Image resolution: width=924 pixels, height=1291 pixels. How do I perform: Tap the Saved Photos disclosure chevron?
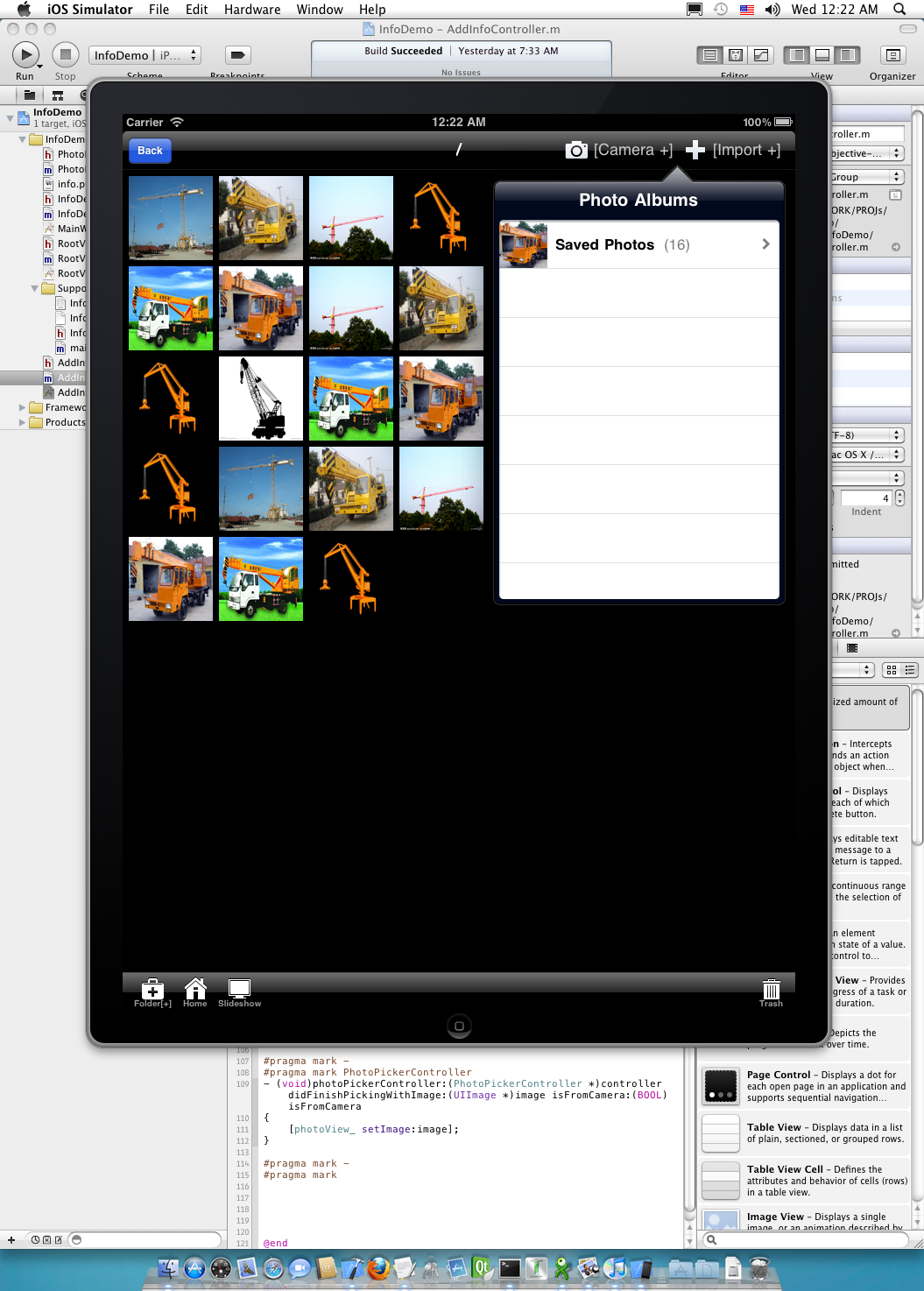coord(765,244)
